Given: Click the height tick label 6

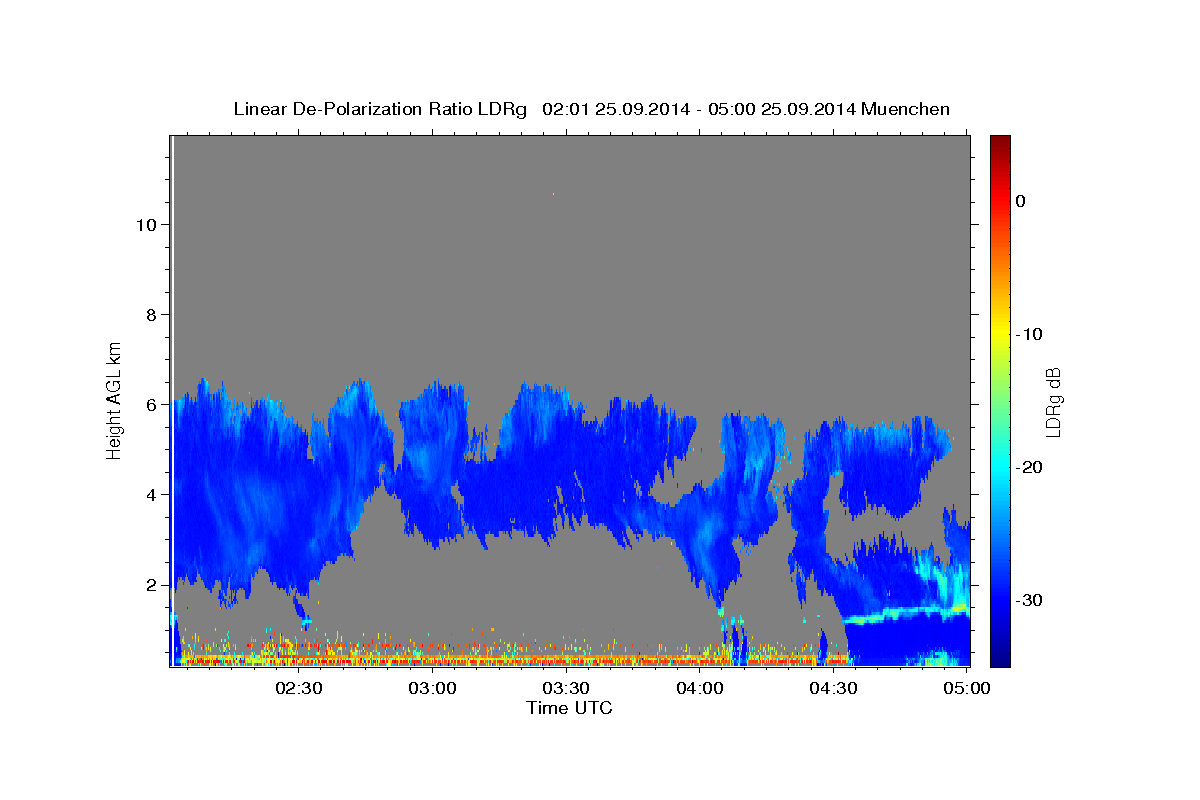Looking at the screenshot, I should (x=152, y=404).
